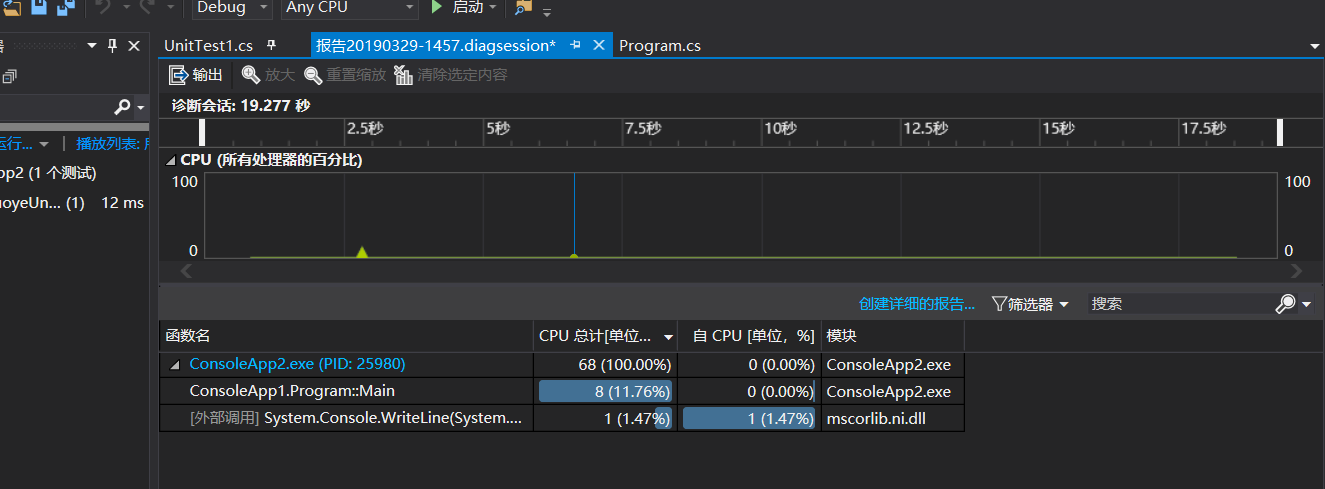
Task: Open the Any CPU platform dropdown
Action: tap(410, 8)
